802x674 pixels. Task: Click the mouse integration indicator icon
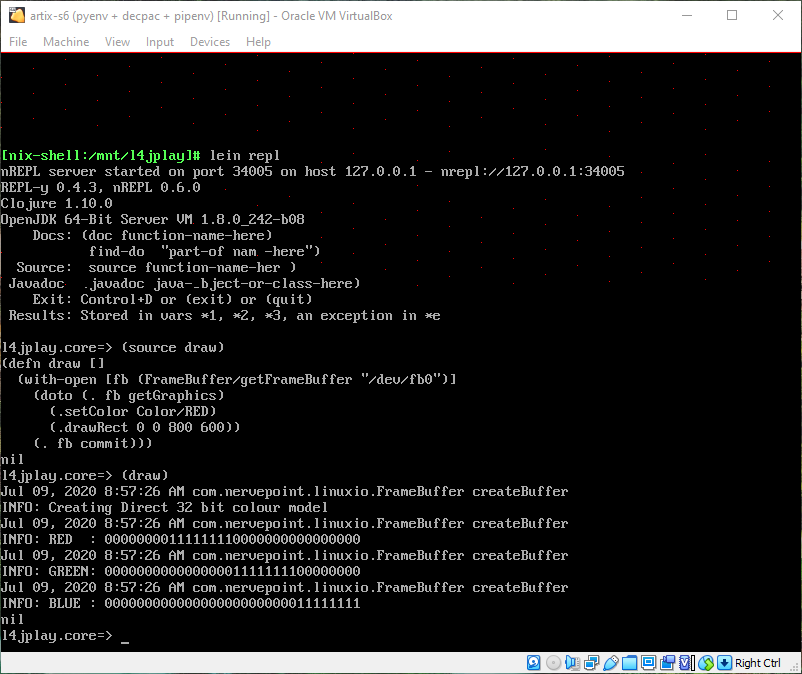pos(706,663)
